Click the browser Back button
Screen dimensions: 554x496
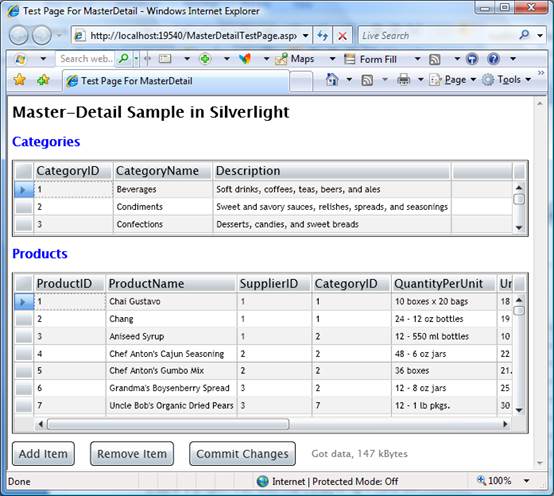click(19, 35)
